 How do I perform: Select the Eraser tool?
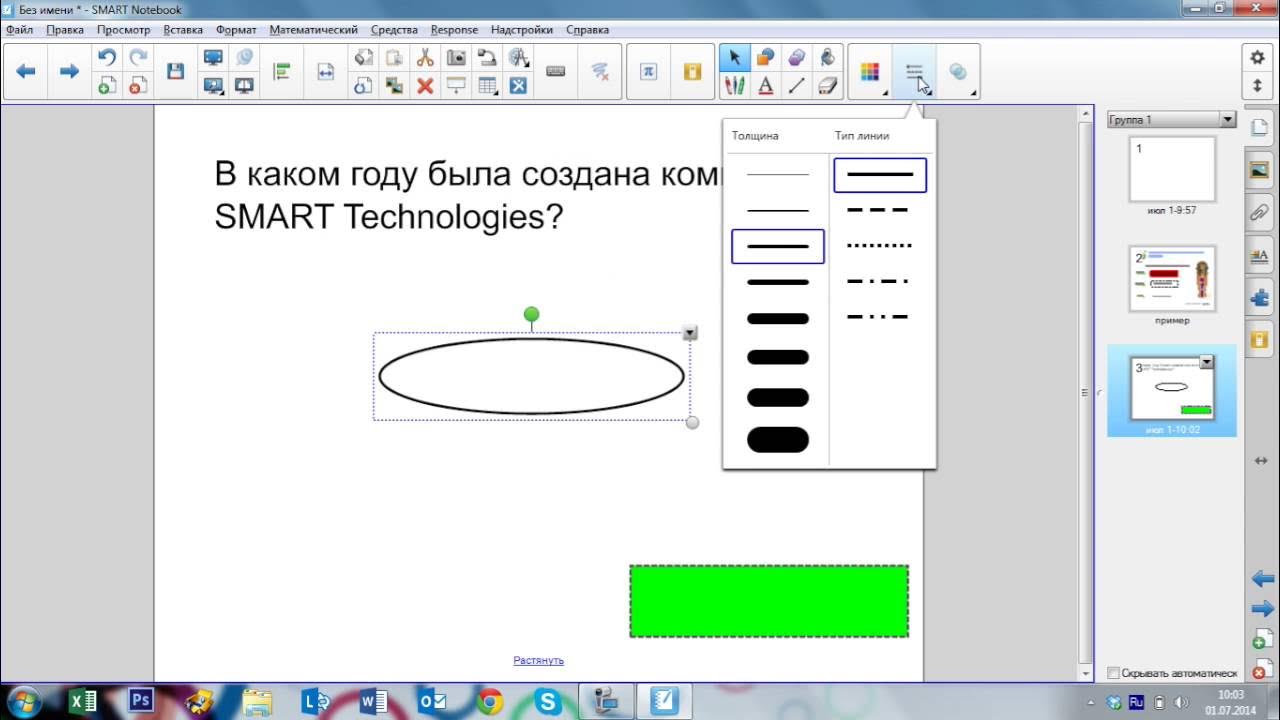pyautogui.click(x=827, y=86)
